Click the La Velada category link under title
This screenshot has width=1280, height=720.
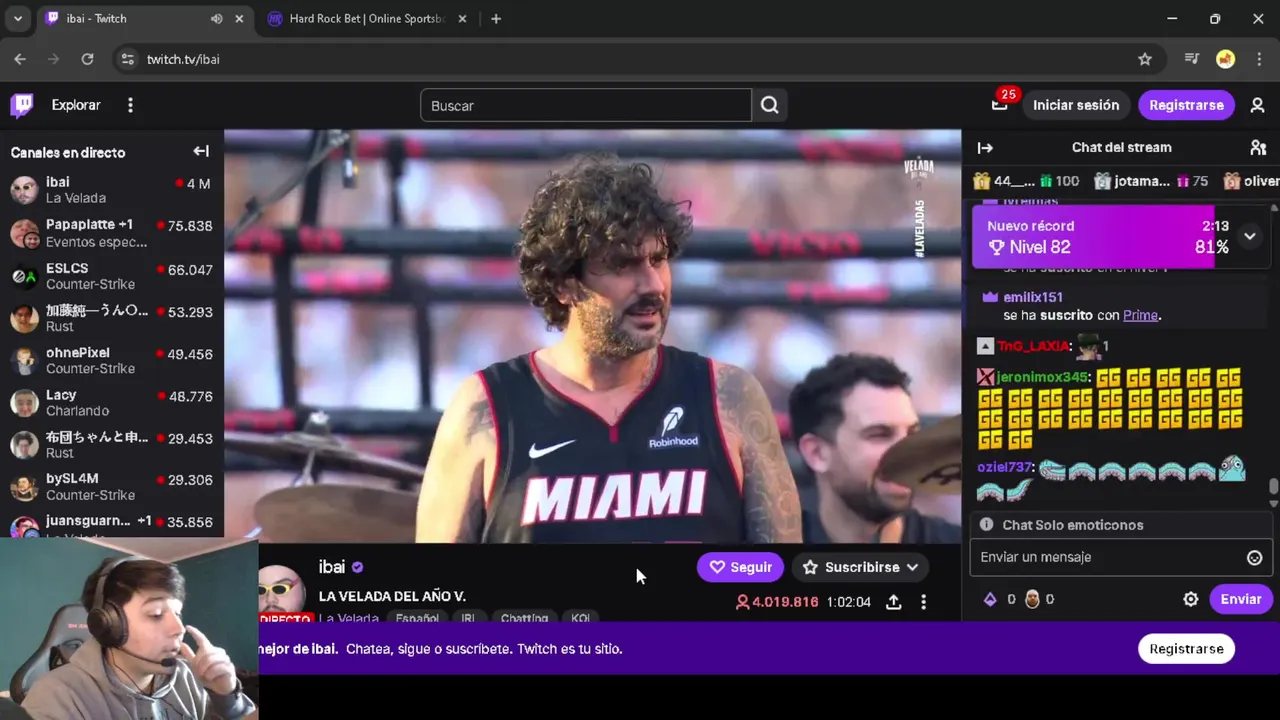349,619
